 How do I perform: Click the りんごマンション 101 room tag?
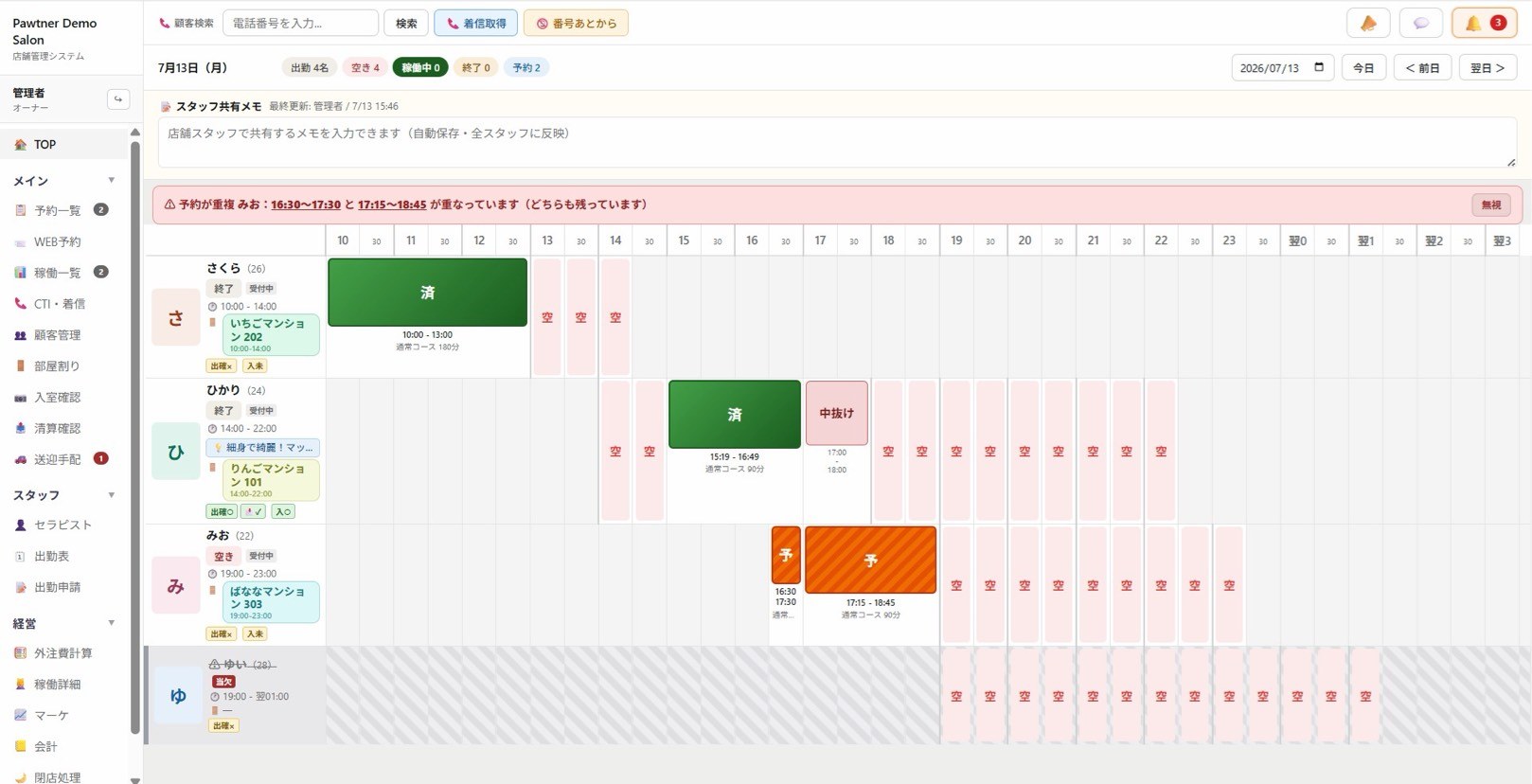point(270,480)
